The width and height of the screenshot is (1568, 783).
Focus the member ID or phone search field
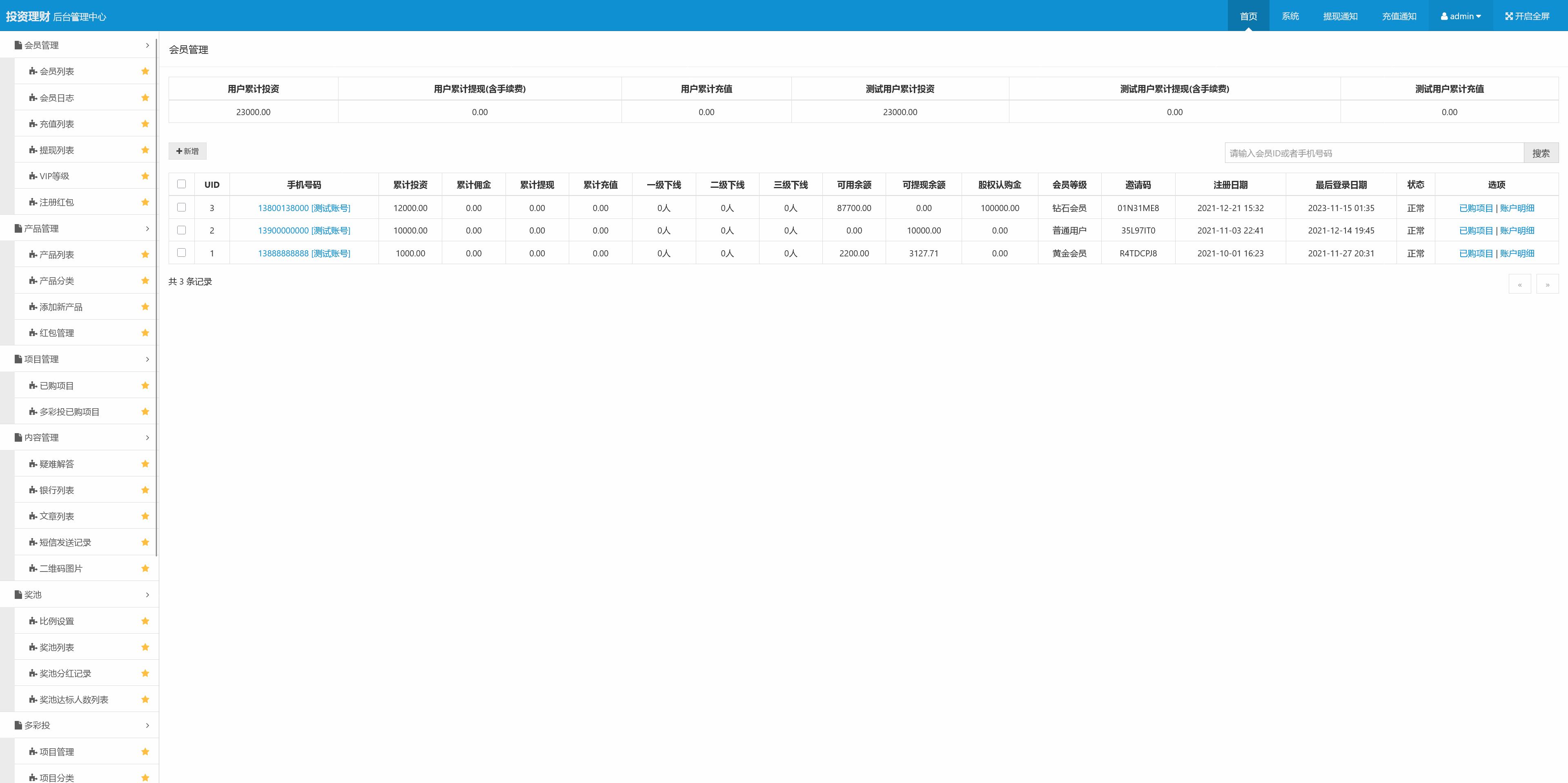click(x=1373, y=153)
